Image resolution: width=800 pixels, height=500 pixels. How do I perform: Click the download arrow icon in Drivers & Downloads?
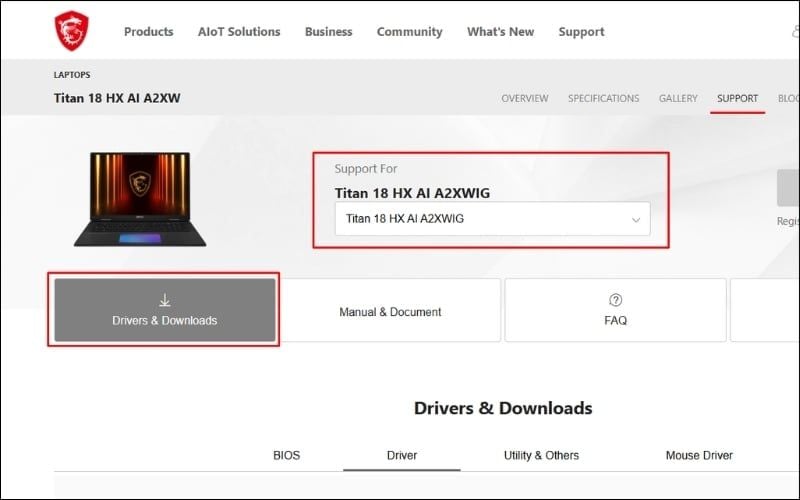point(164,300)
